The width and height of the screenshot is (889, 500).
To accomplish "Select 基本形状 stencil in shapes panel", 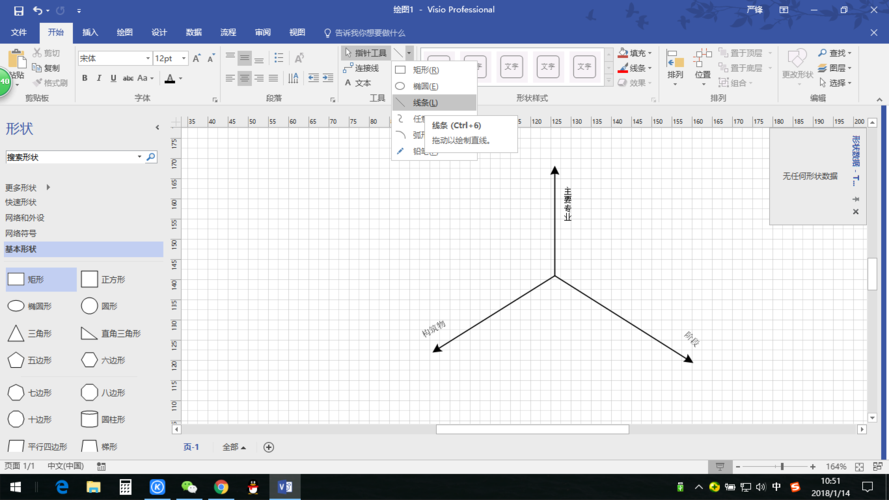I will [22, 249].
